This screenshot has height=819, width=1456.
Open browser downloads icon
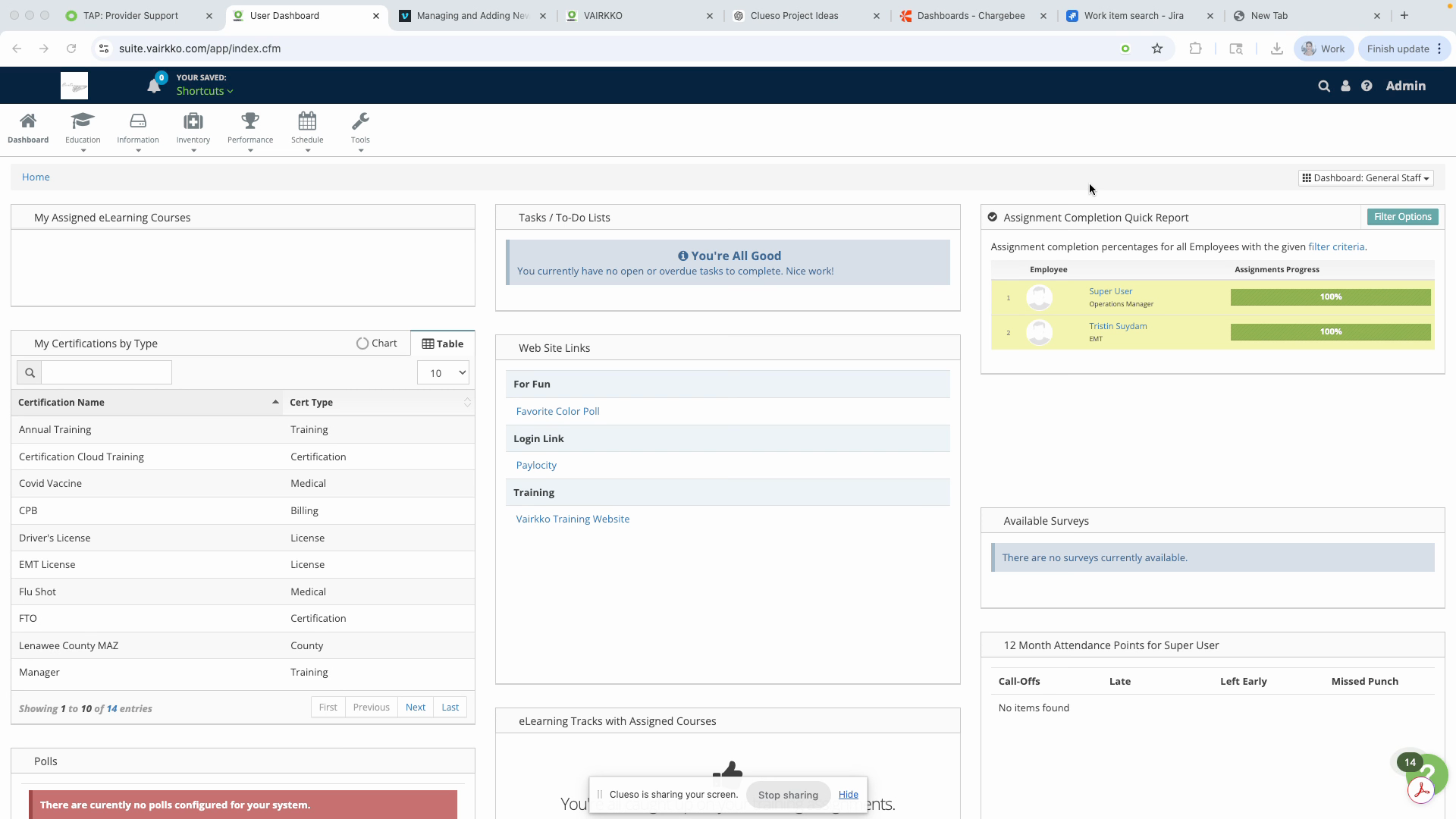tap(1277, 49)
